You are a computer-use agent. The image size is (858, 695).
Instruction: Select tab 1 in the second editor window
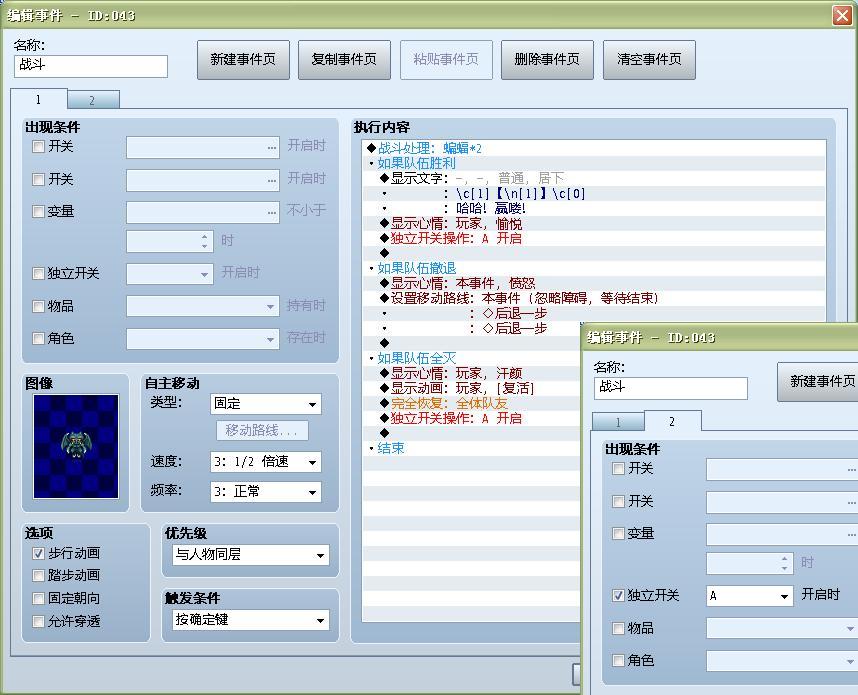[x=617, y=422]
